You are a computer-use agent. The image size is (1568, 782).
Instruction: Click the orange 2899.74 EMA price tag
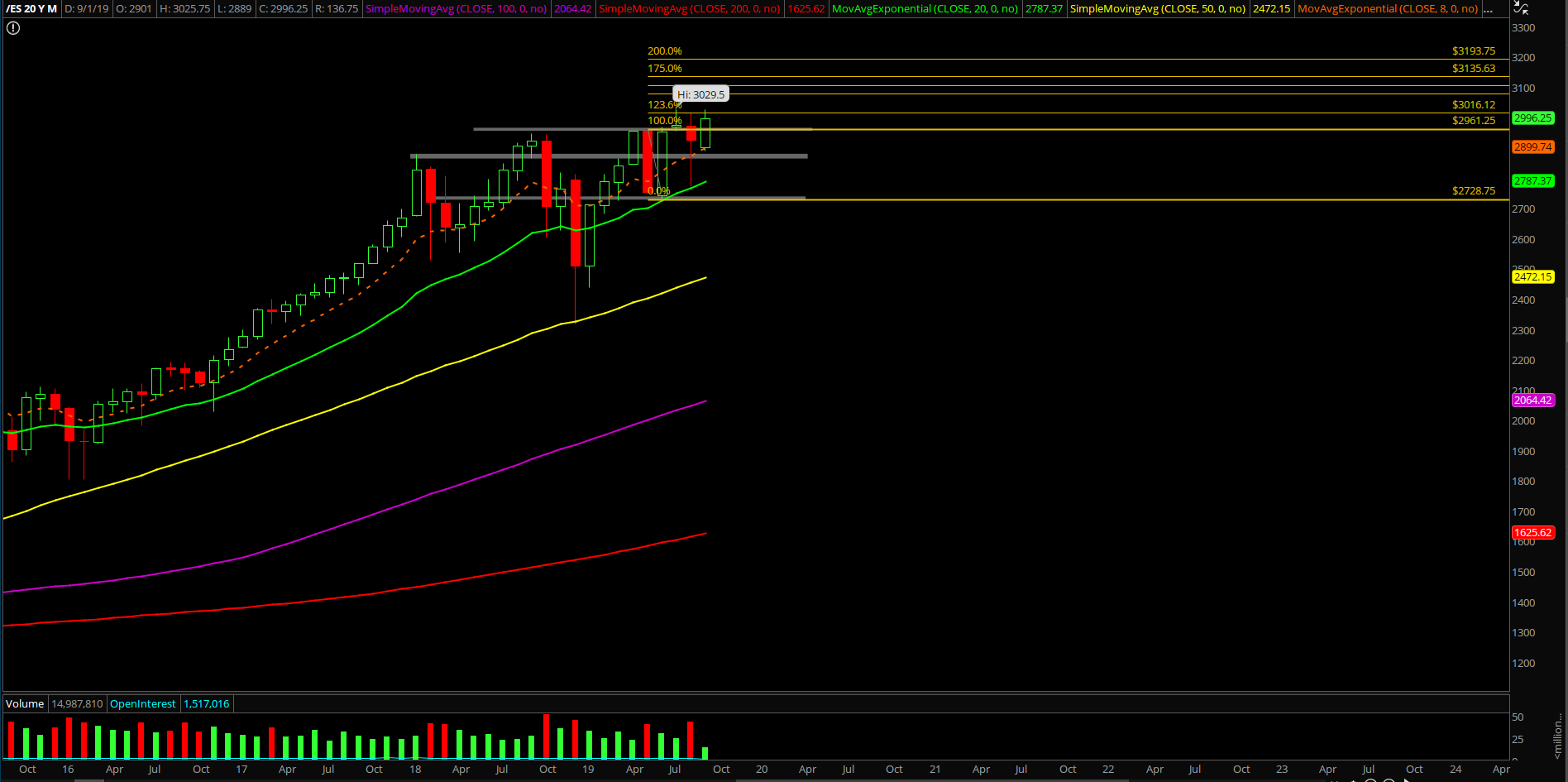click(x=1533, y=147)
